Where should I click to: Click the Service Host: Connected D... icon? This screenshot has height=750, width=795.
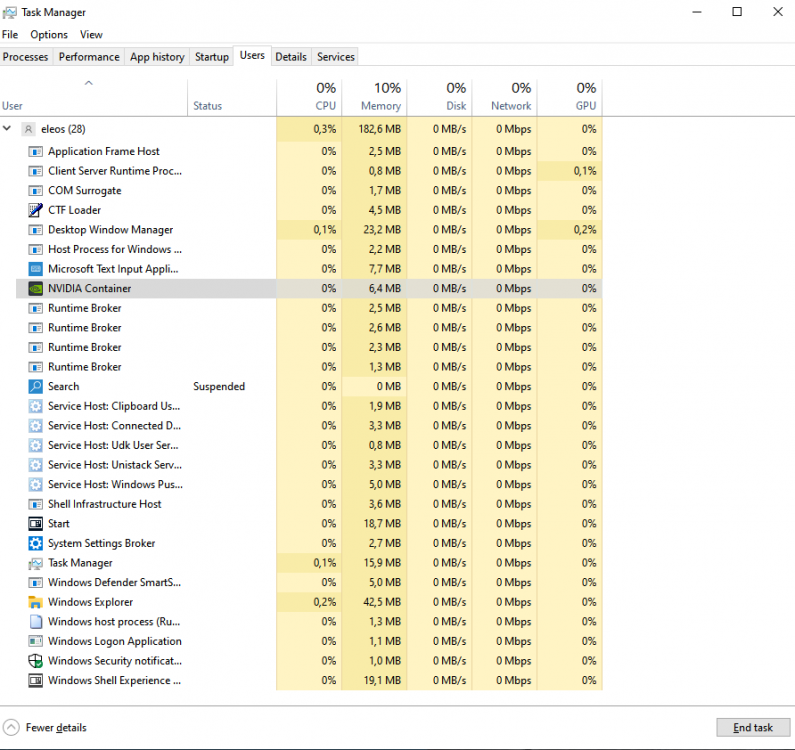35,425
